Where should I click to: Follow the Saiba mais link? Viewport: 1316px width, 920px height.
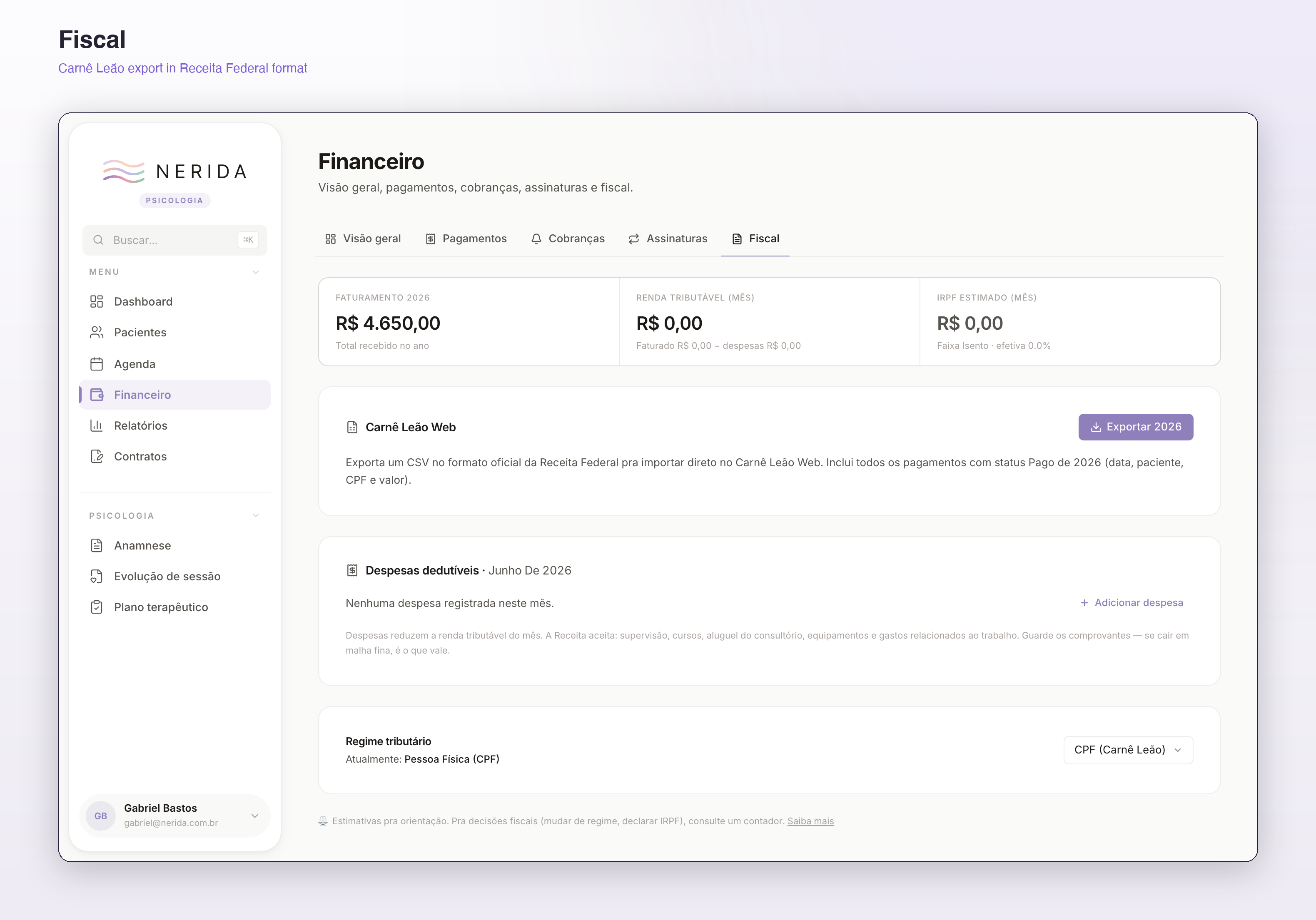(x=810, y=821)
